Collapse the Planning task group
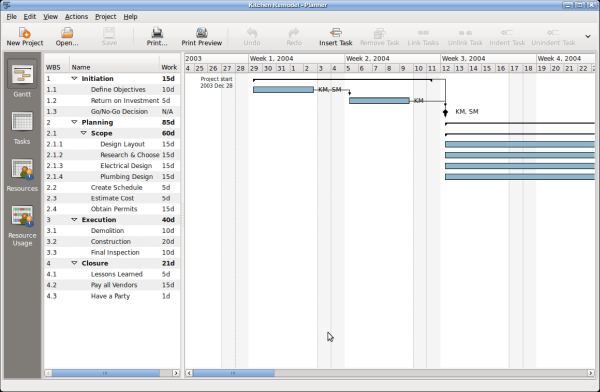The image size is (600, 392). [x=74, y=122]
